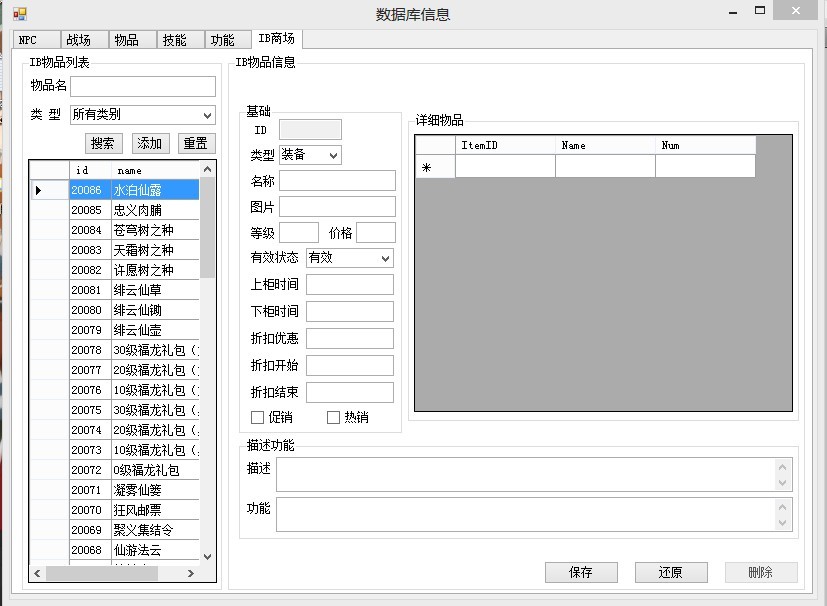Viewport: 827px width, 606px height.
Task: Click list horizontal scroll left arrow
Action: pos(37,573)
